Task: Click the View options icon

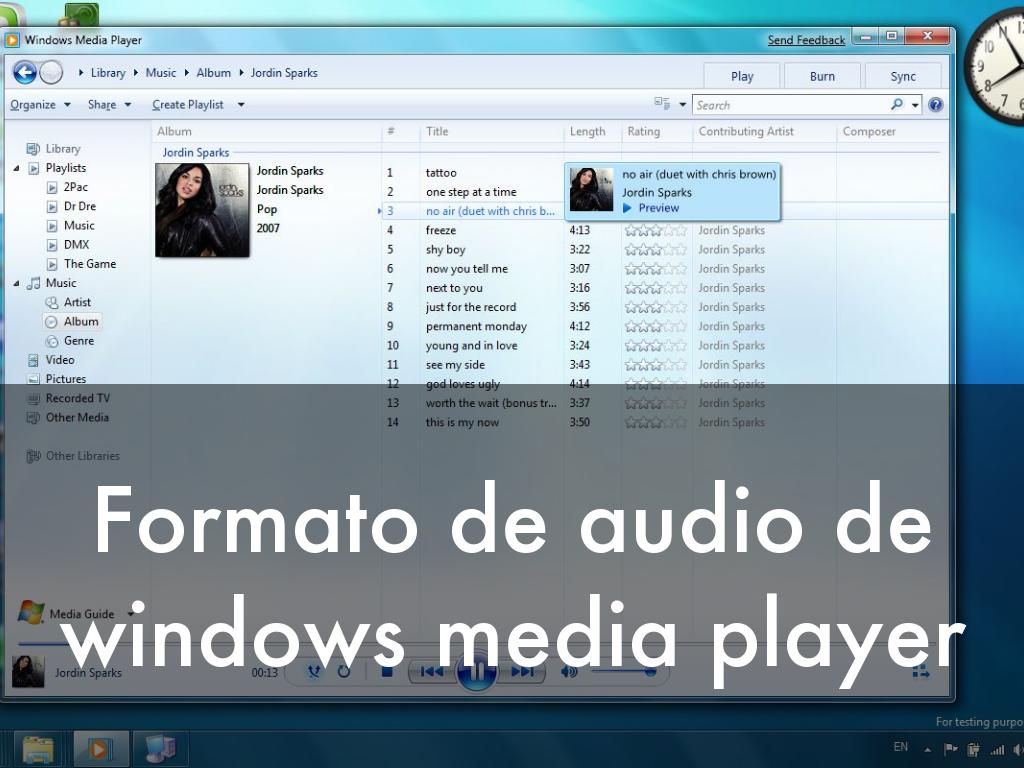Action: coord(662,104)
